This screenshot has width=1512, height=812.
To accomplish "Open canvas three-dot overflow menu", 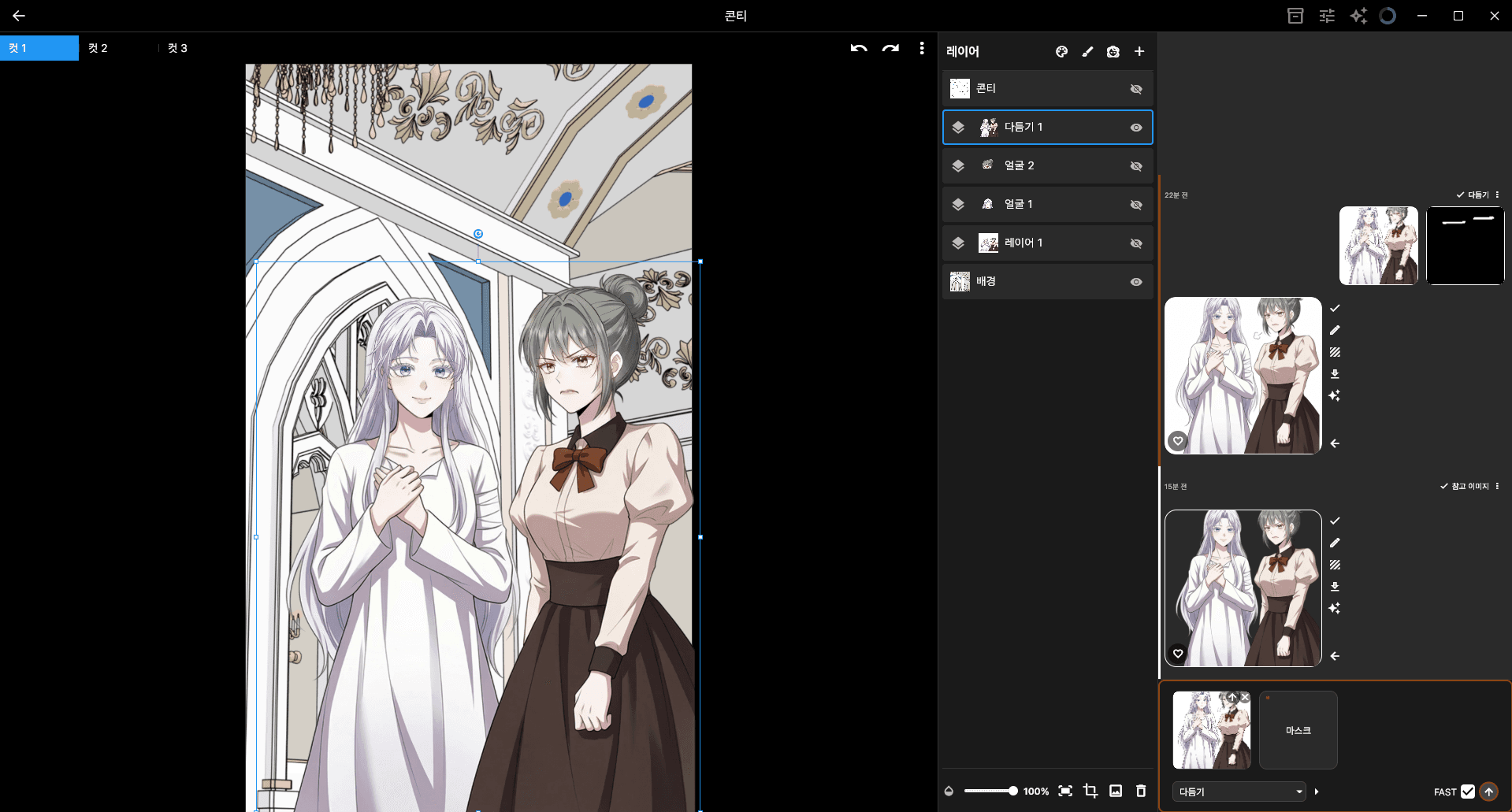I will point(922,49).
